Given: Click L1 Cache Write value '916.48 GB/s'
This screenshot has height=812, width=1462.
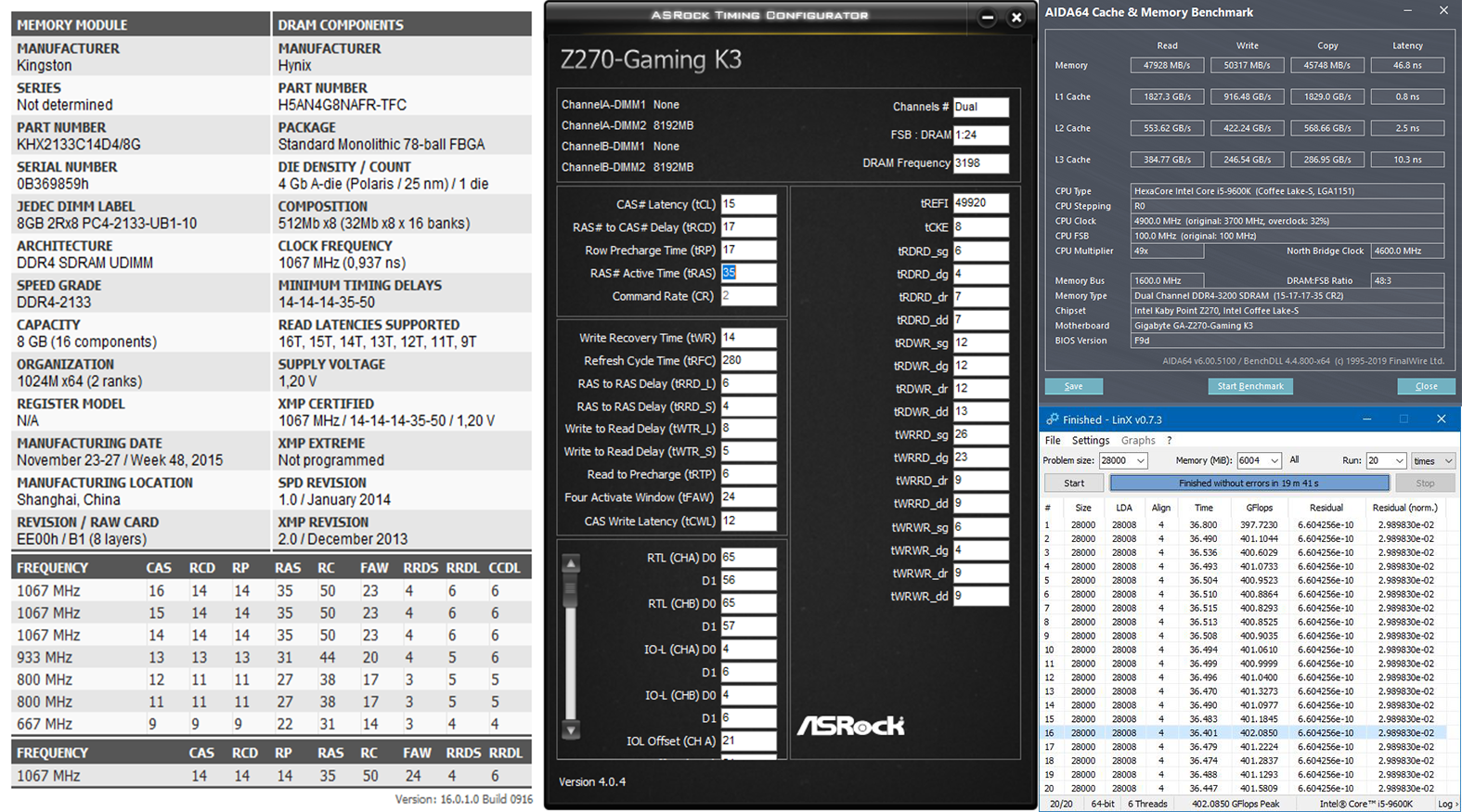Looking at the screenshot, I should click(1247, 97).
